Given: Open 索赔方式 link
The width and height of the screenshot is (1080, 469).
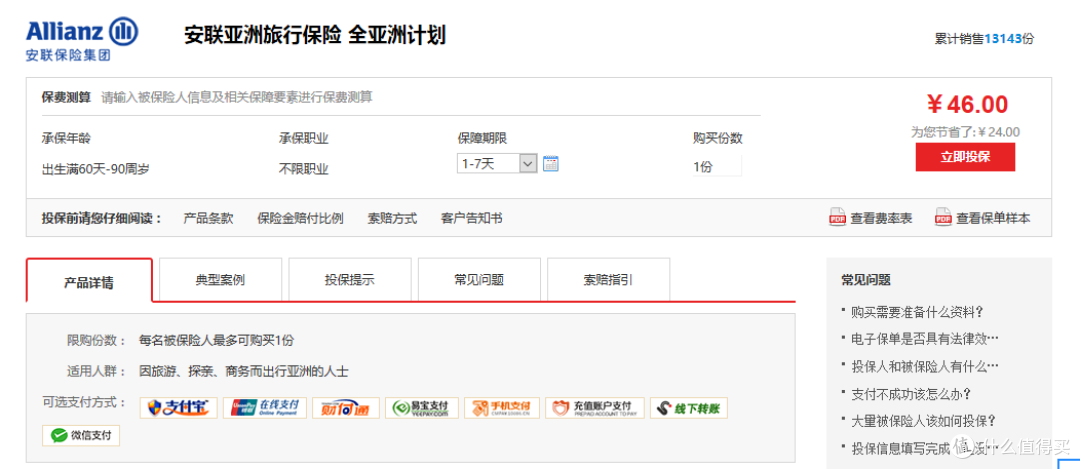Looking at the screenshot, I should coord(392,218).
